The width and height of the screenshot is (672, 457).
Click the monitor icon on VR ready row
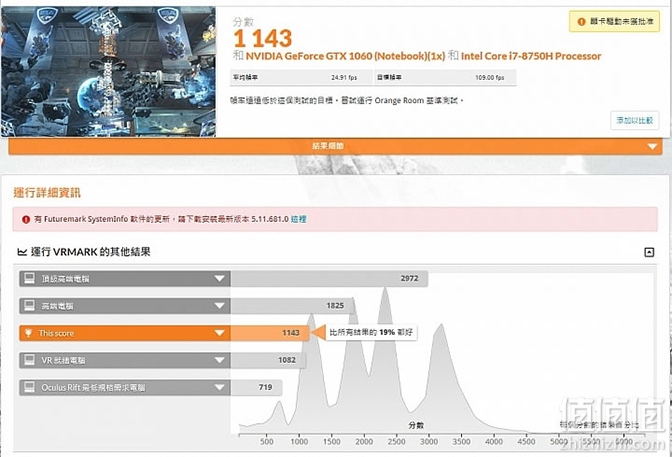click(x=29, y=360)
